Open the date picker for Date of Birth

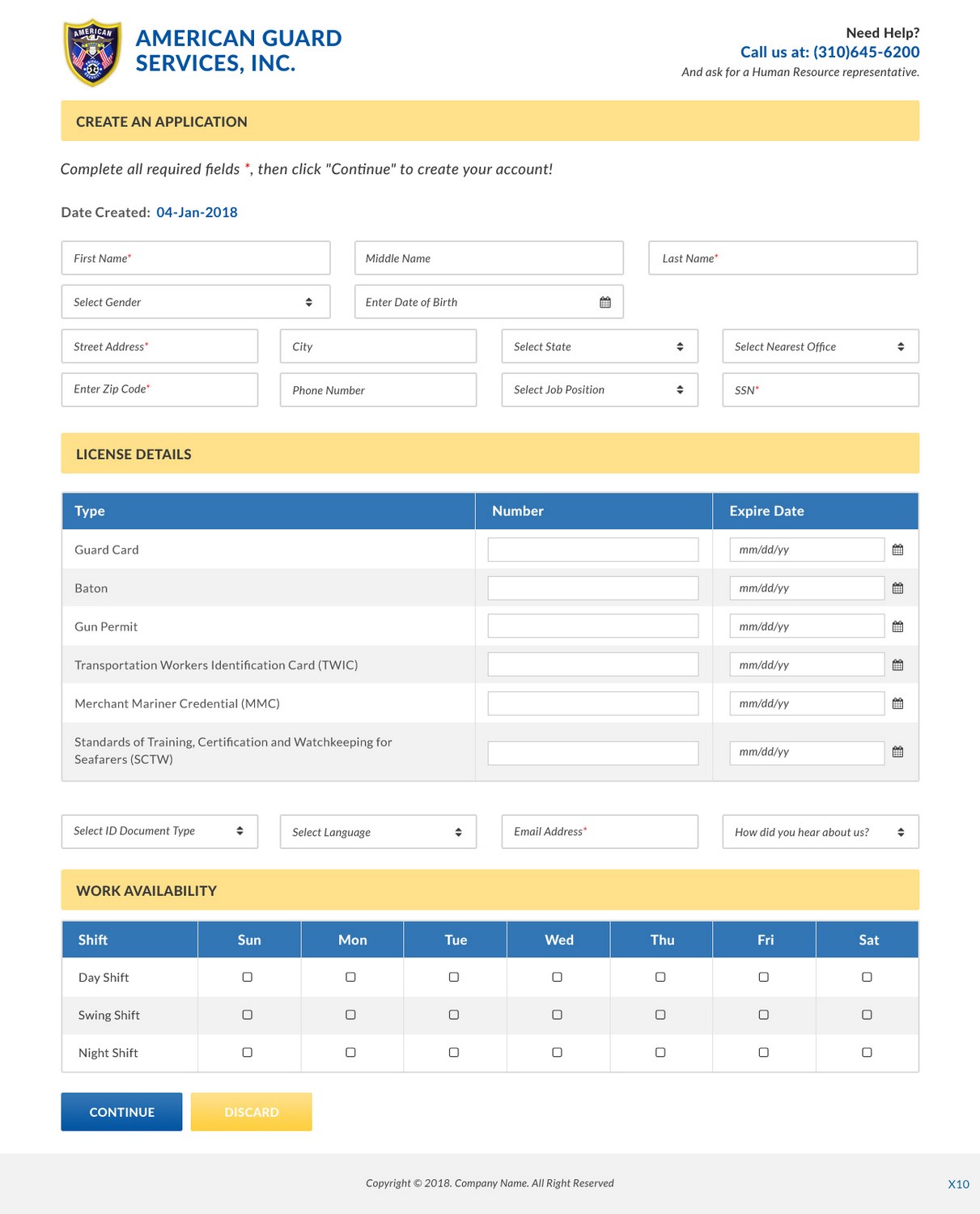[x=604, y=301]
